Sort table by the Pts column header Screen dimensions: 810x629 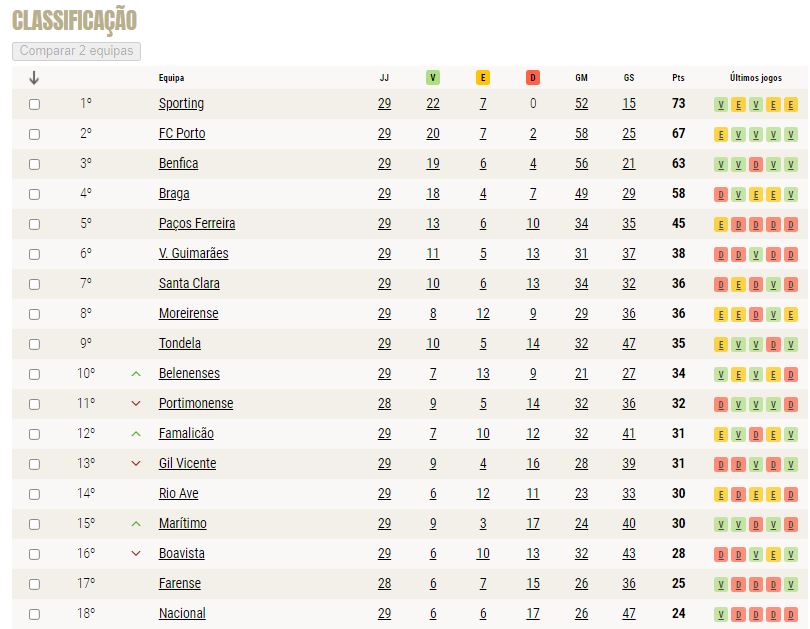678,77
